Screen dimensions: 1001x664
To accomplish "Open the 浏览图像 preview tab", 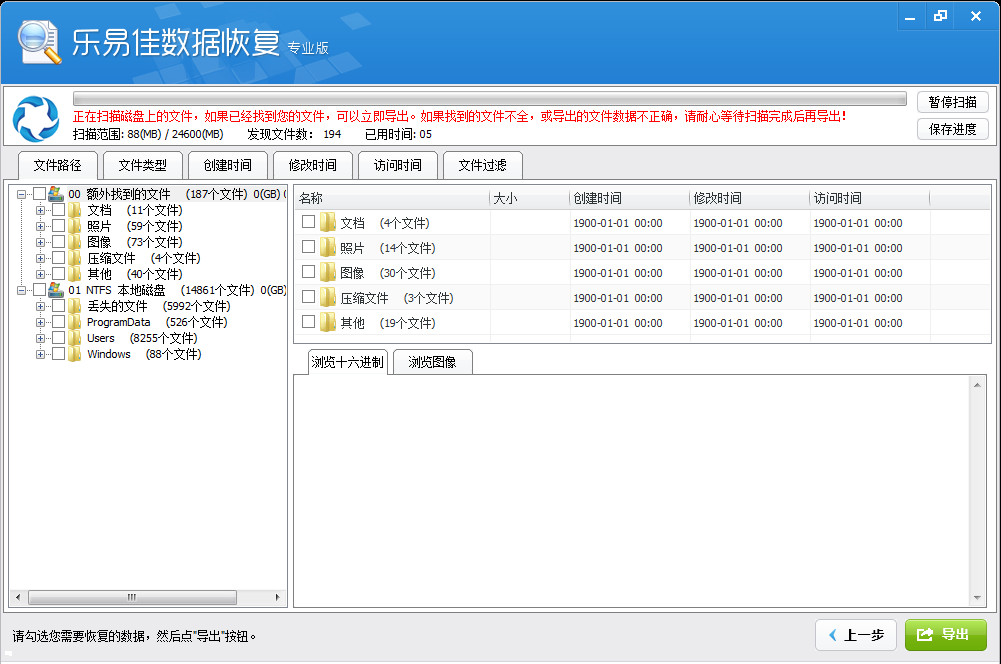I will [432, 362].
